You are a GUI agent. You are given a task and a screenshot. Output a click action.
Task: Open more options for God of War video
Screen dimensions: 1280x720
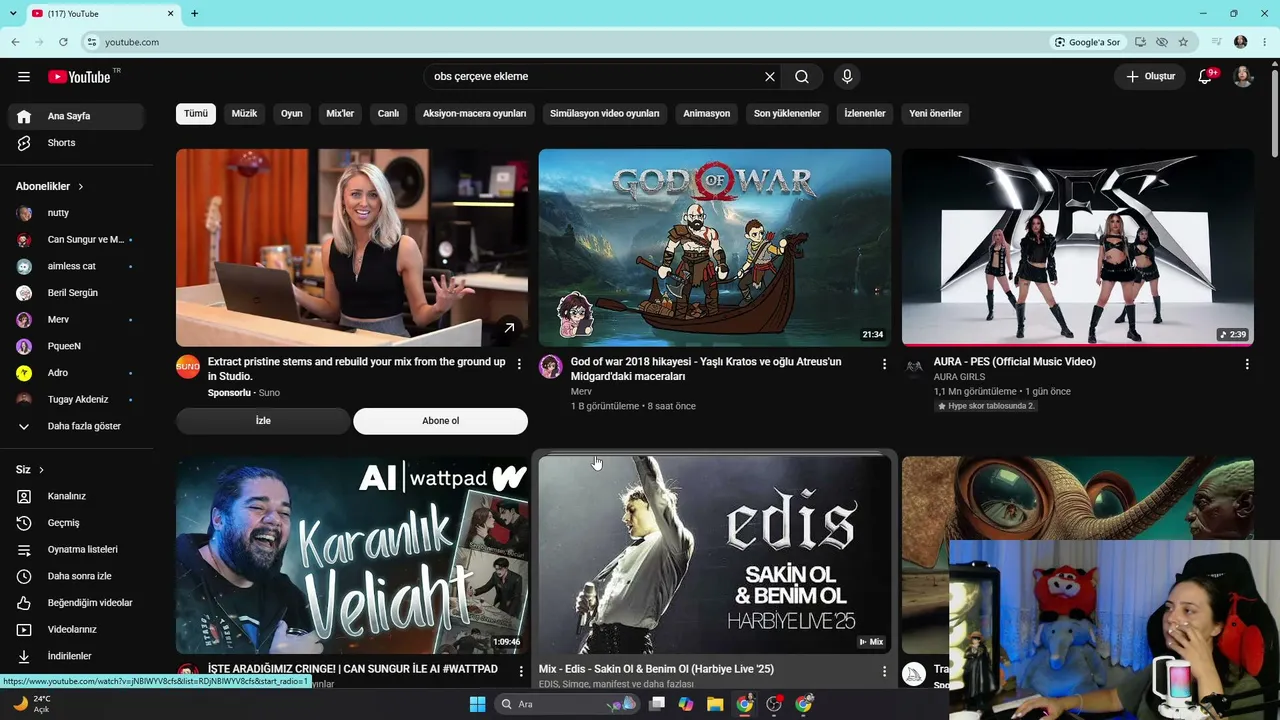pyautogui.click(x=884, y=365)
